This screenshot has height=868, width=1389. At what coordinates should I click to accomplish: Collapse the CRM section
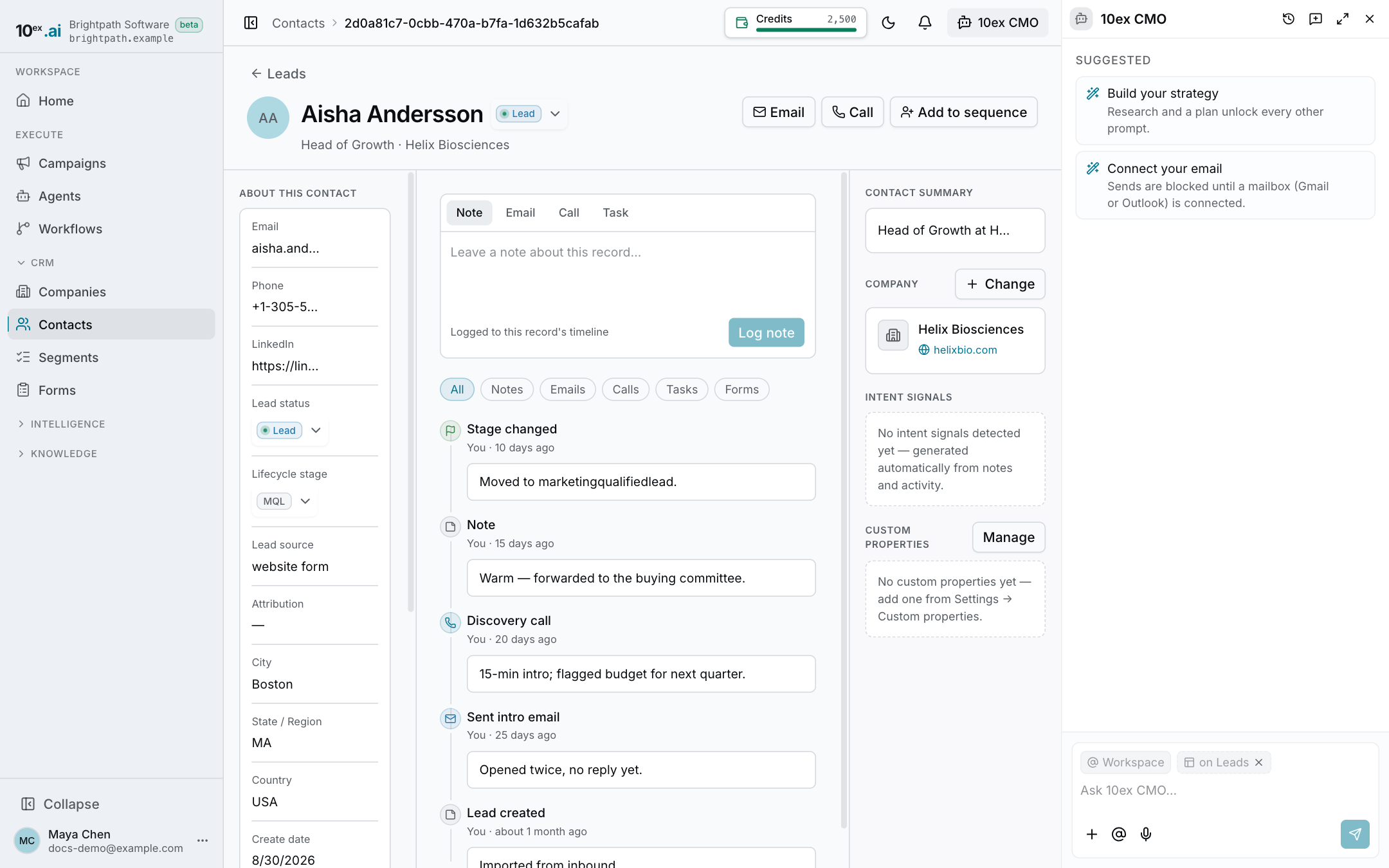35,263
